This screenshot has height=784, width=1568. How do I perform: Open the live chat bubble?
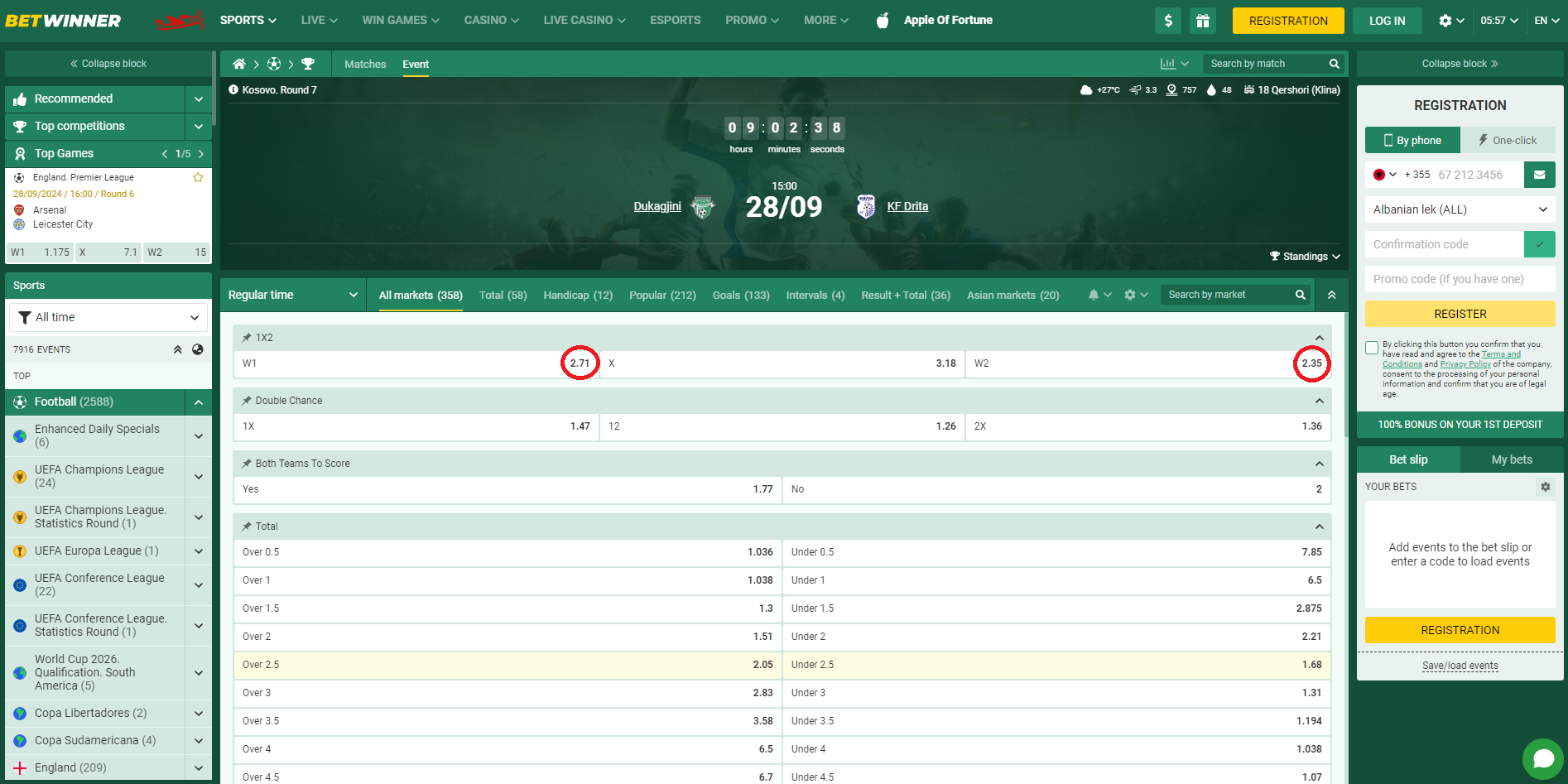pyautogui.click(x=1543, y=758)
